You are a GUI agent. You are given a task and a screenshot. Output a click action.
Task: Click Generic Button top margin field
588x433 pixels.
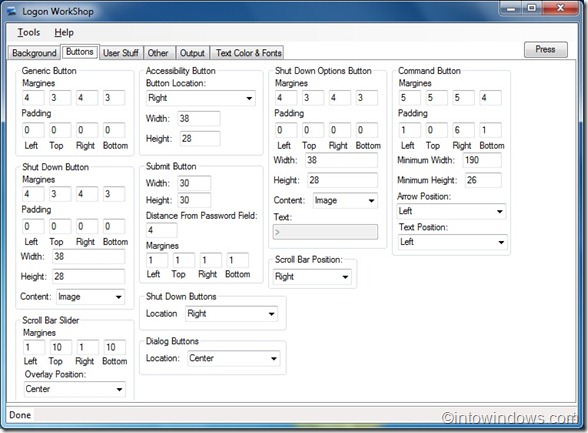click(x=60, y=98)
